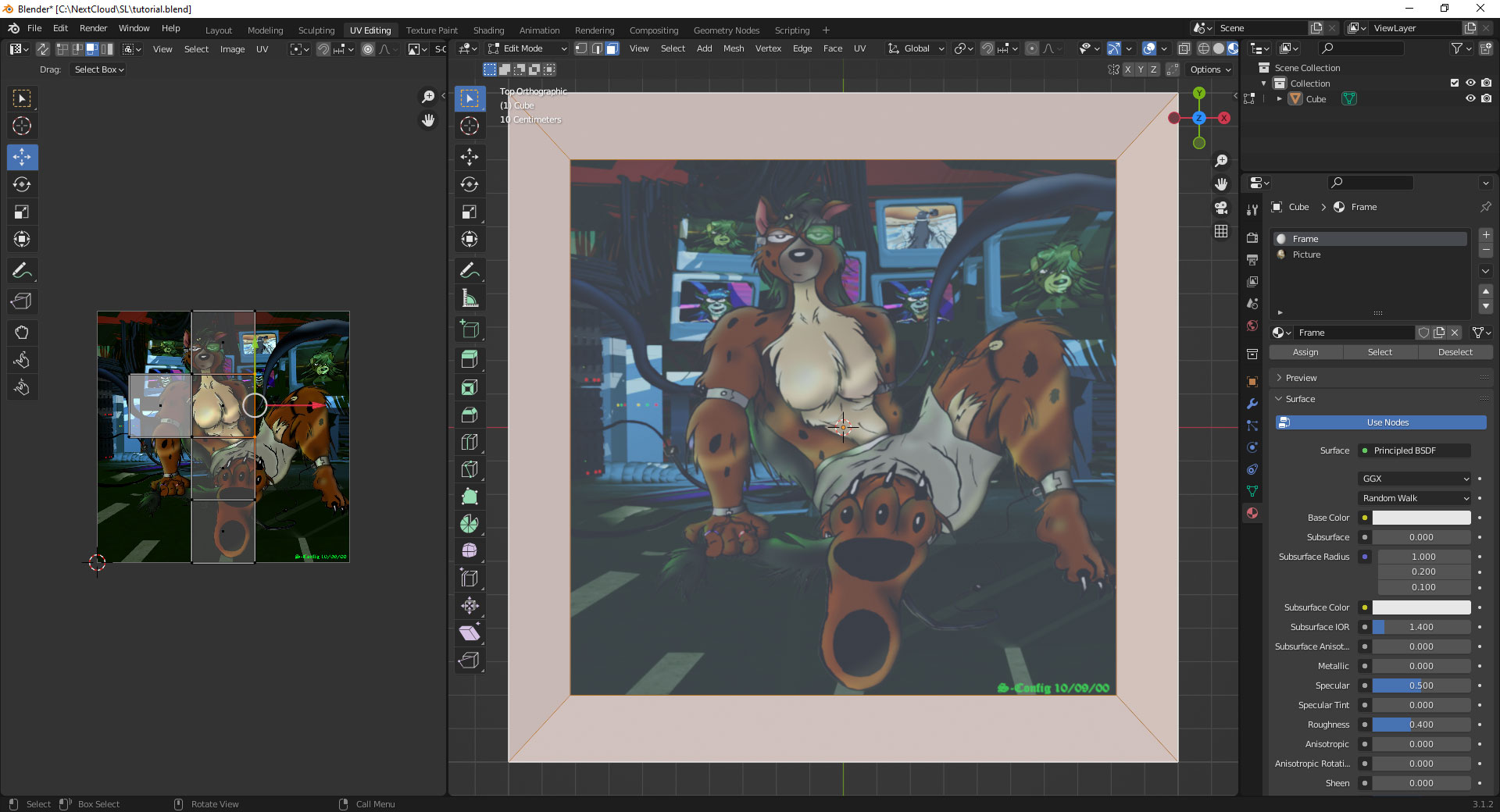1500x812 pixels.
Task: Open Drag Select Box dropdown
Action: [98, 69]
